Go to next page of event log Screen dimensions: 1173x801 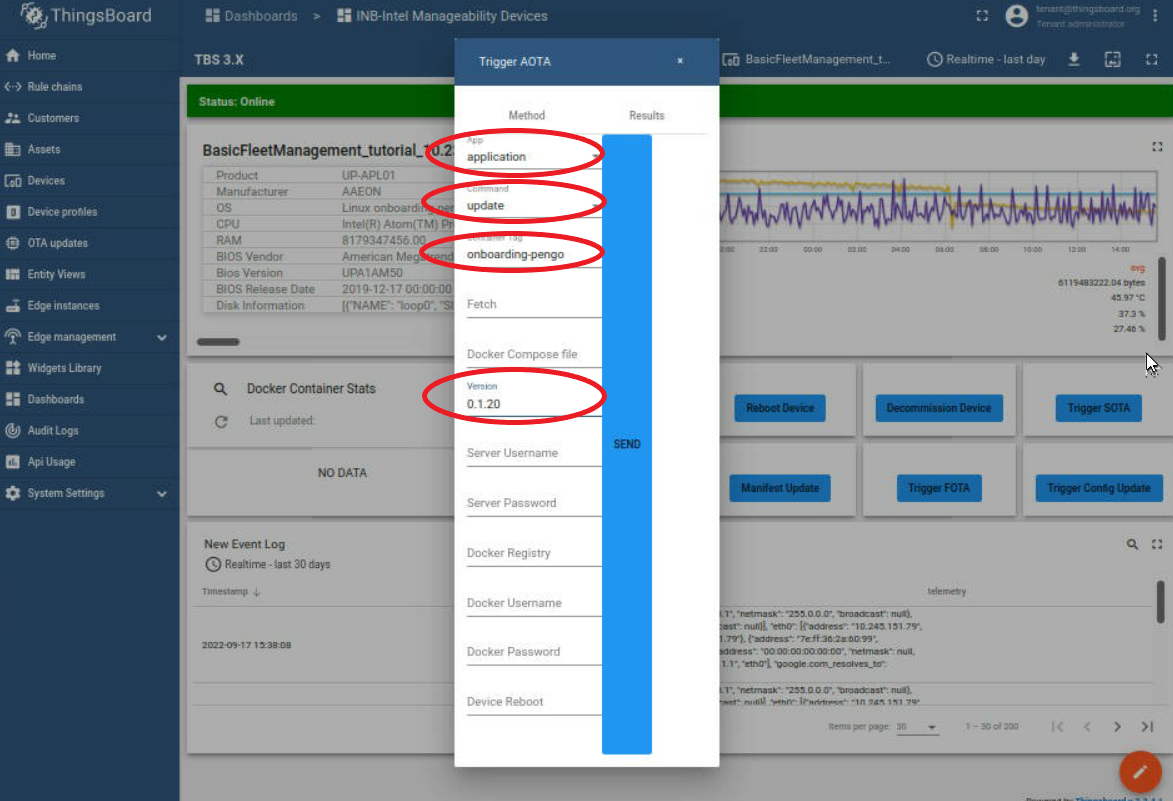tap(1117, 727)
